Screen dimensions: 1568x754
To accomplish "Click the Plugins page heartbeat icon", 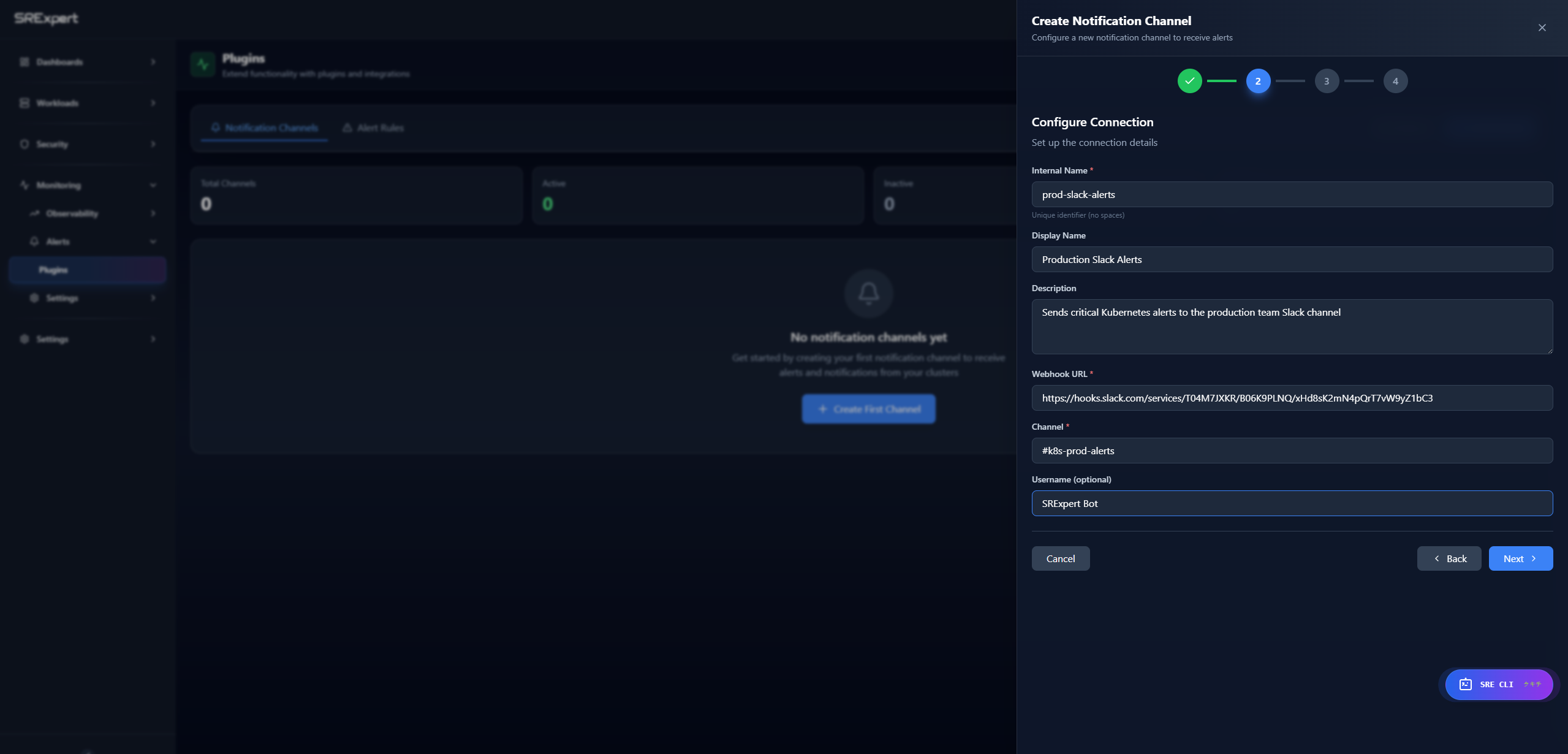I will point(203,64).
